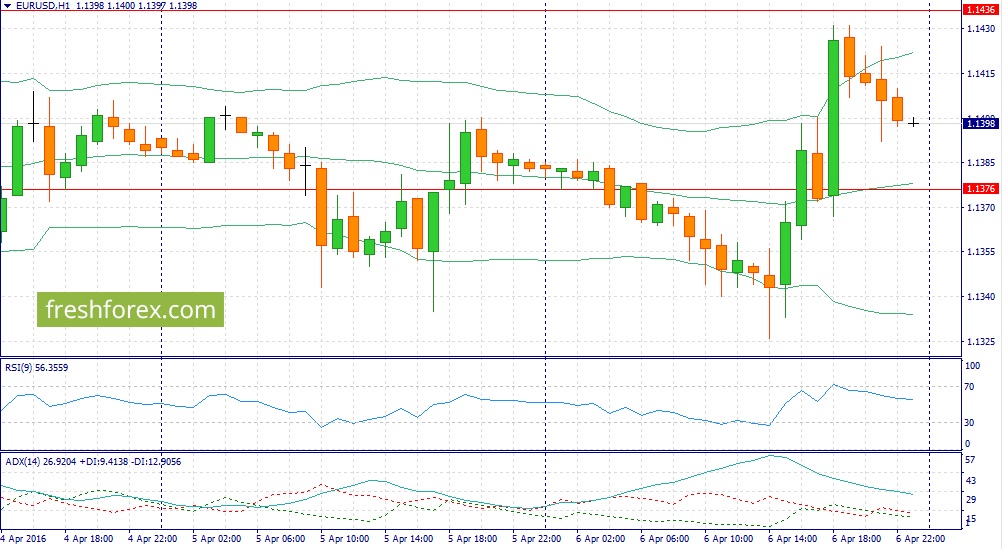The width and height of the screenshot is (1003, 549).
Task: Click the 1.1415 price scale label
Action: [977, 74]
